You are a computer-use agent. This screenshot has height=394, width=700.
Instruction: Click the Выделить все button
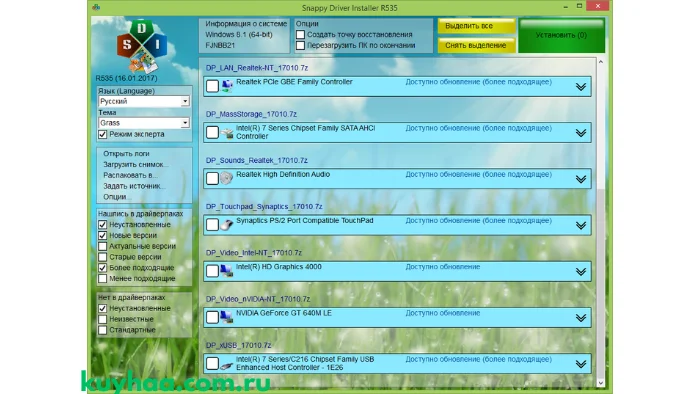point(476,26)
